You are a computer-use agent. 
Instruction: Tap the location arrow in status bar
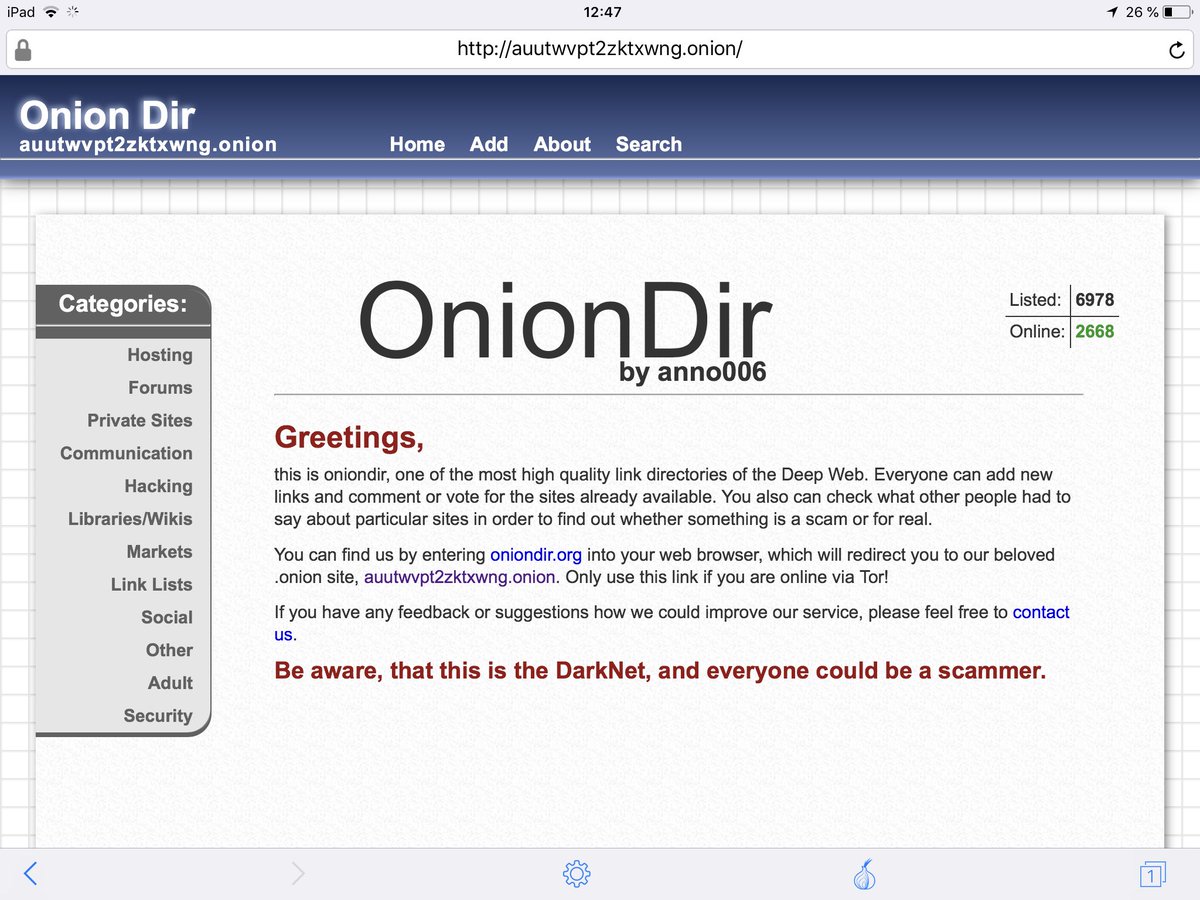(1113, 12)
